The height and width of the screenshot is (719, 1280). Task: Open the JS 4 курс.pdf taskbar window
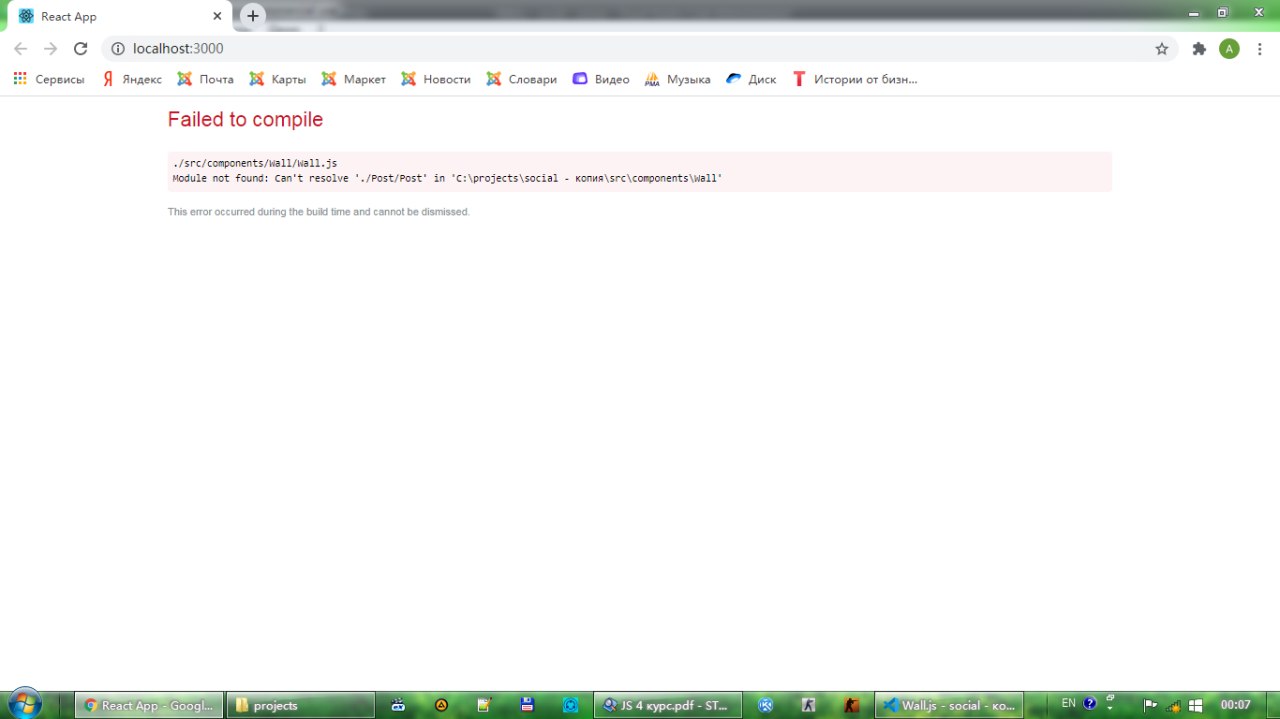pyautogui.click(x=668, y=705)
